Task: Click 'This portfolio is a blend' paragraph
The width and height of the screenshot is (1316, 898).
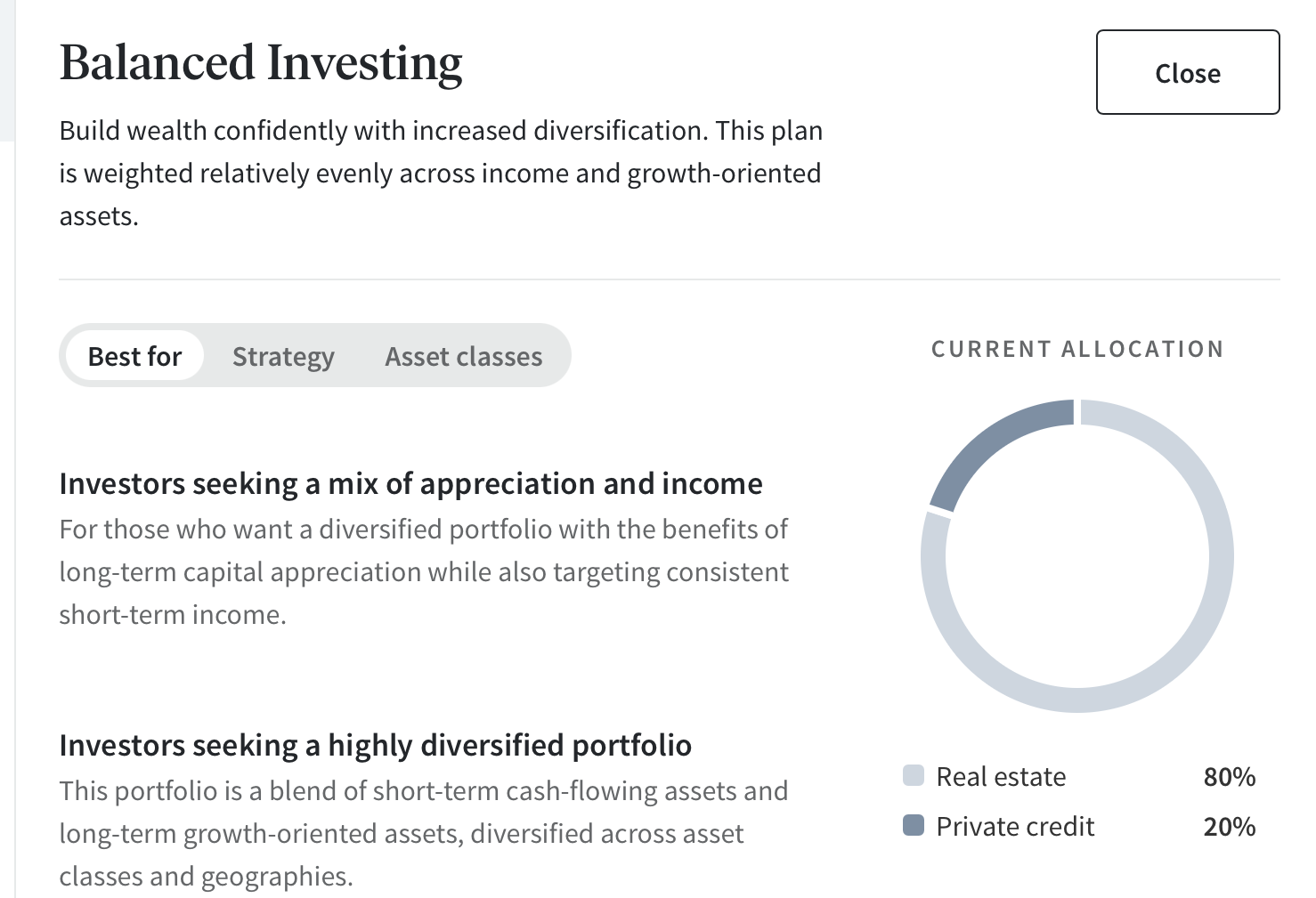Action: 424,833
